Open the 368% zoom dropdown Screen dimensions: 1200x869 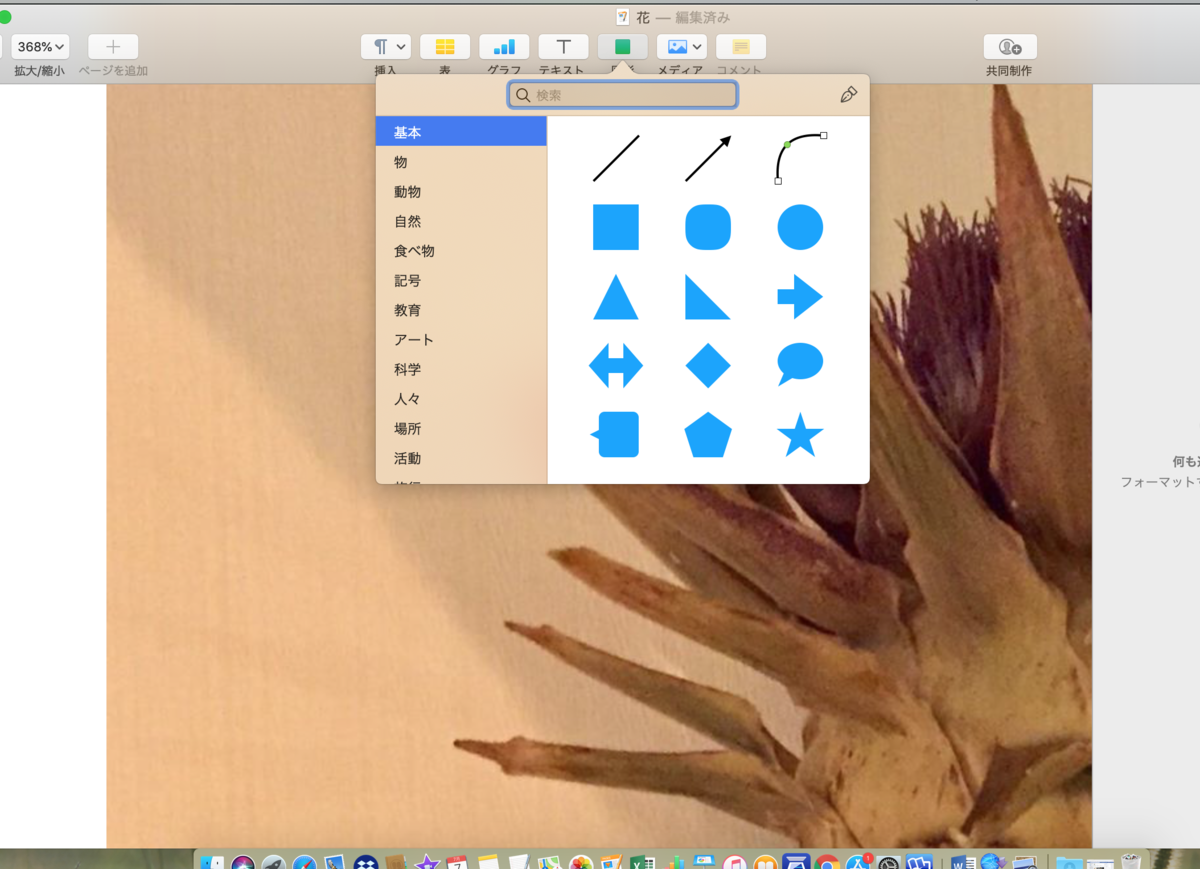click(x=40, y=47)
